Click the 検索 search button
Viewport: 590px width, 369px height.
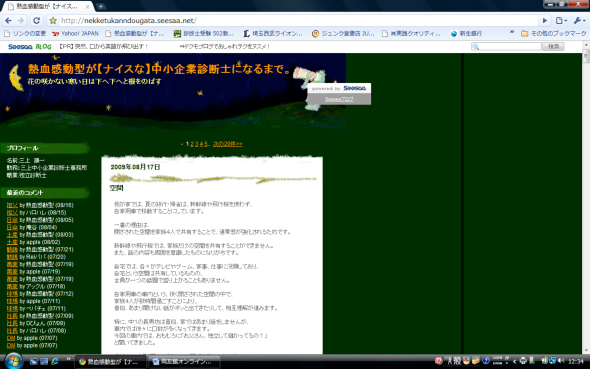point(553,47)
